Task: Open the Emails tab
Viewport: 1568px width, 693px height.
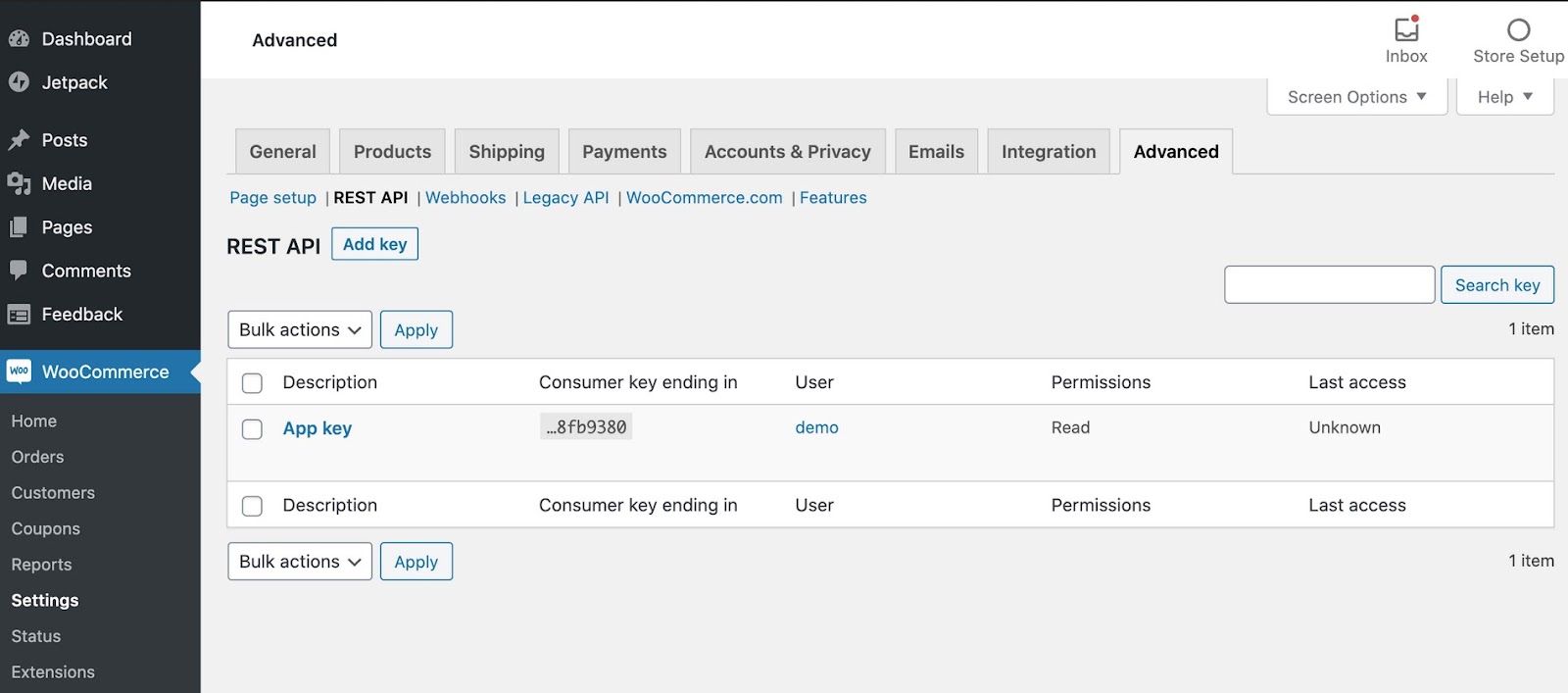Action: 936,152
